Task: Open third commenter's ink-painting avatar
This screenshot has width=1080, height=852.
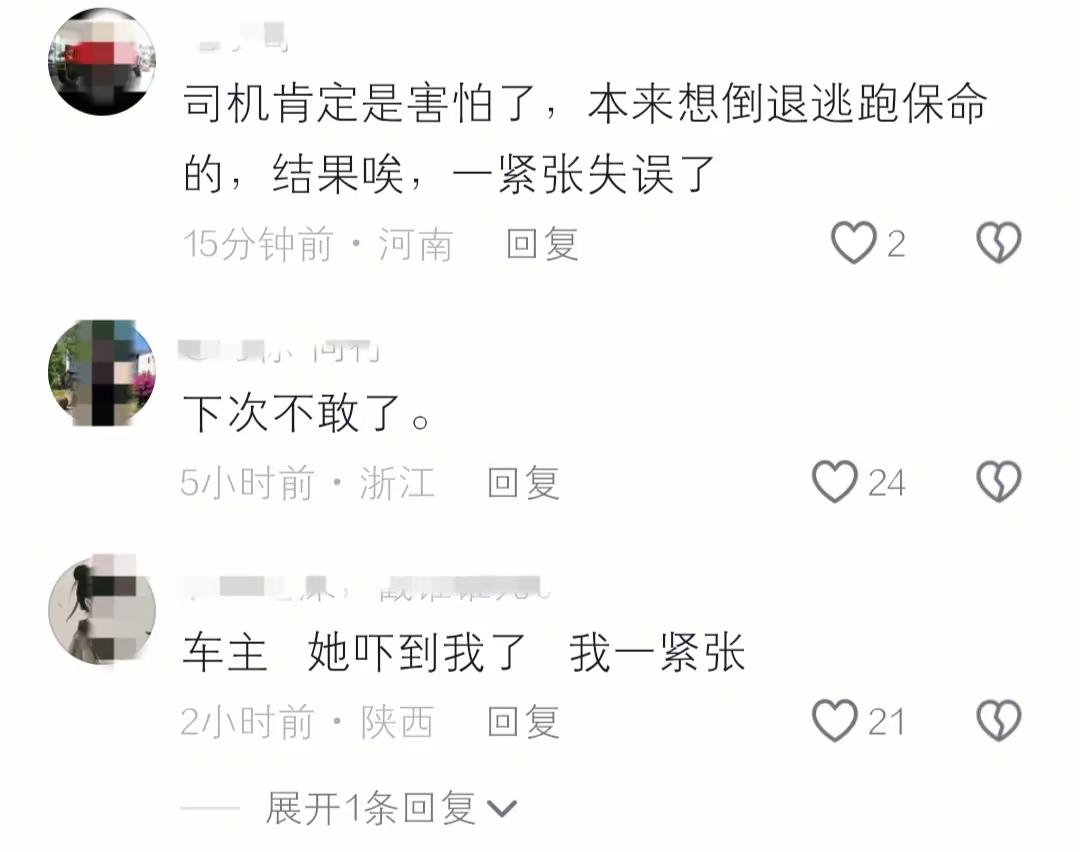Action: (x=102, y=611)
